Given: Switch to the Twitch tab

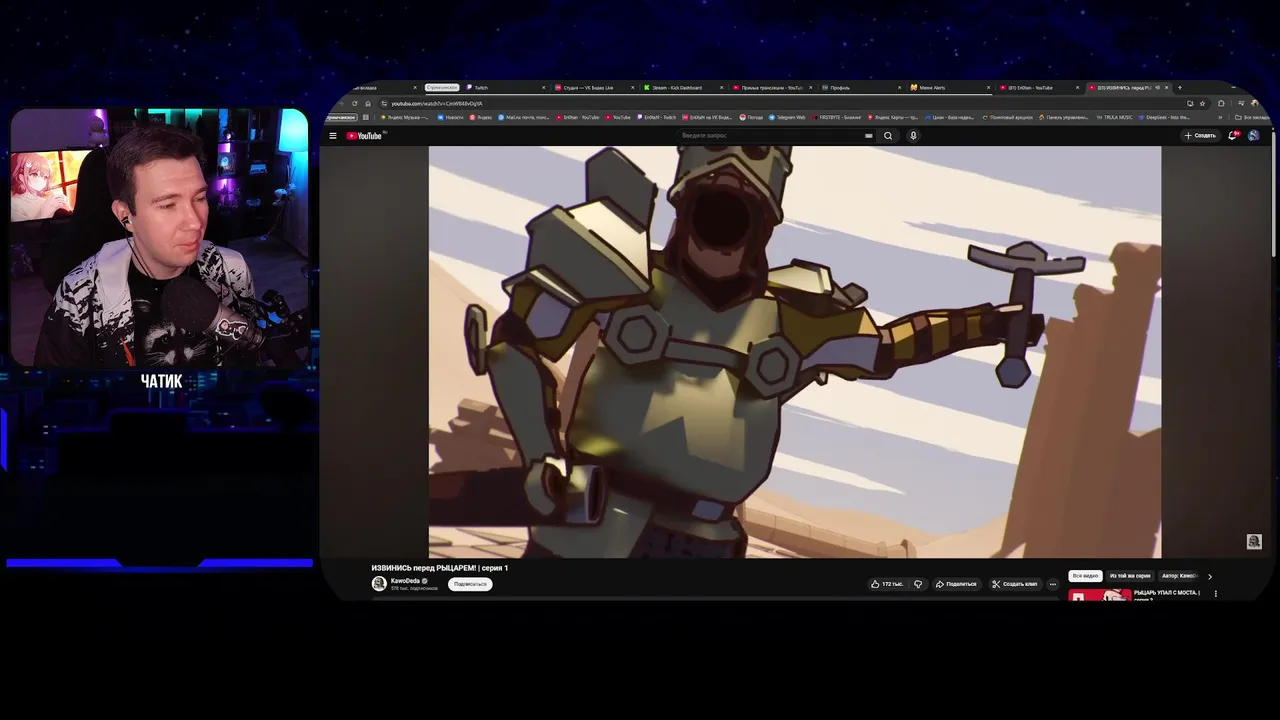Looking at the screenshot, I should coord(503,87).
